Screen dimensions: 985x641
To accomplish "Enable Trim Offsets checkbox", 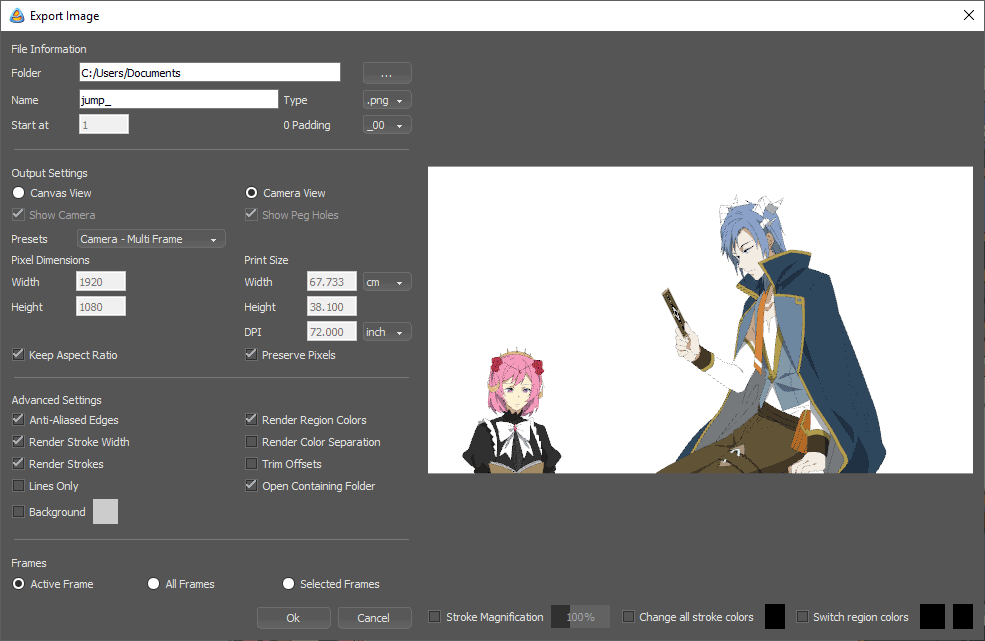I will click(251, 463).
